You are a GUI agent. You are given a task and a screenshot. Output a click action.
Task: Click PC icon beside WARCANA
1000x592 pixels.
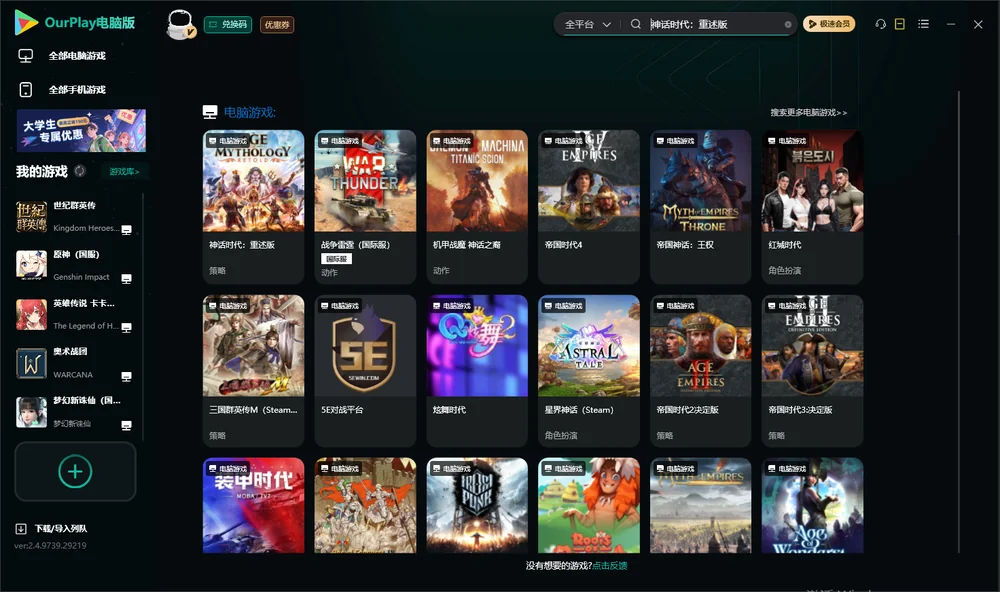click(126, 376)
